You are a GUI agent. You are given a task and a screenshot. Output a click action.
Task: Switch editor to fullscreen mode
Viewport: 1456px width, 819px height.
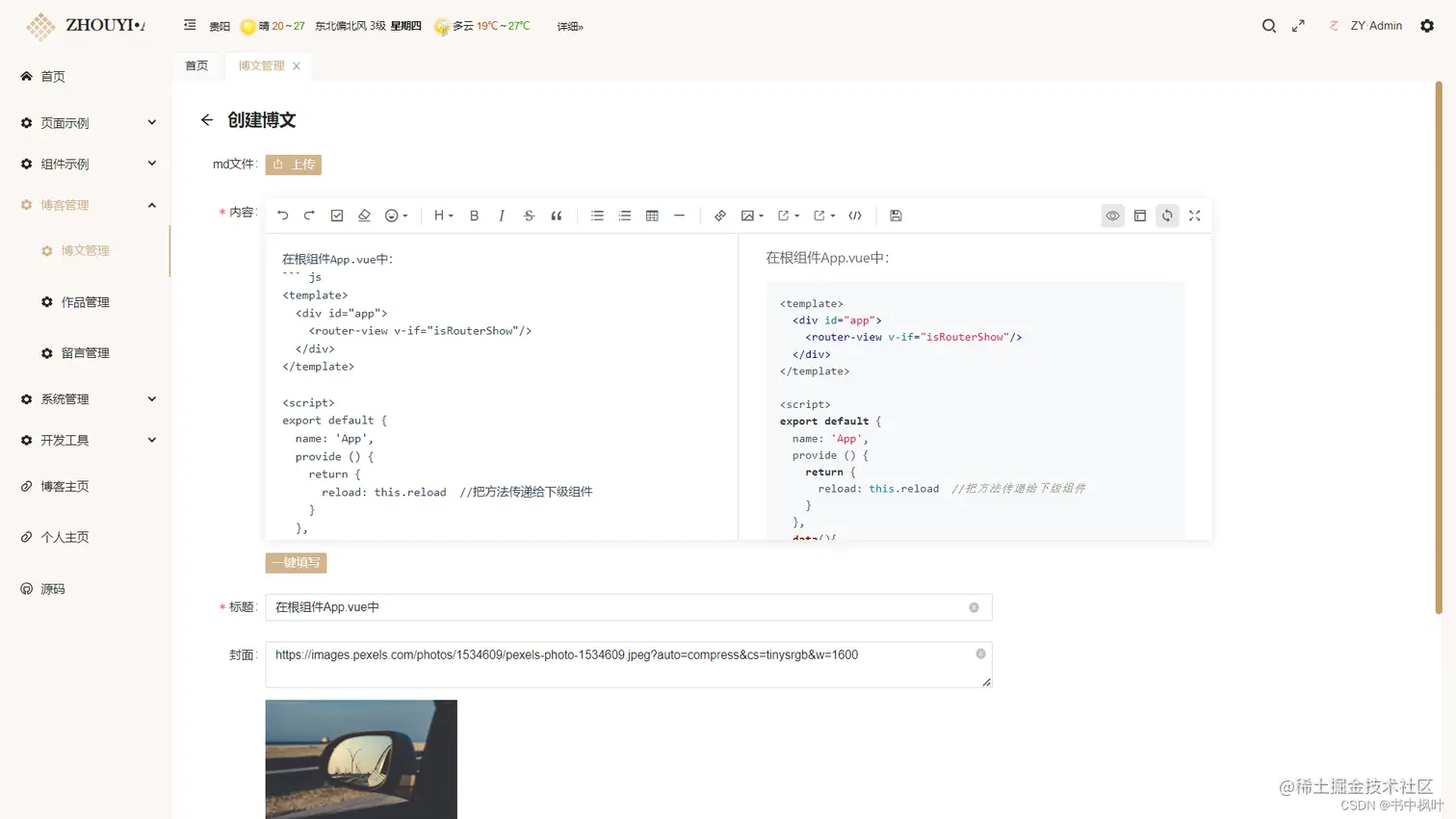tap(1194, 216)
